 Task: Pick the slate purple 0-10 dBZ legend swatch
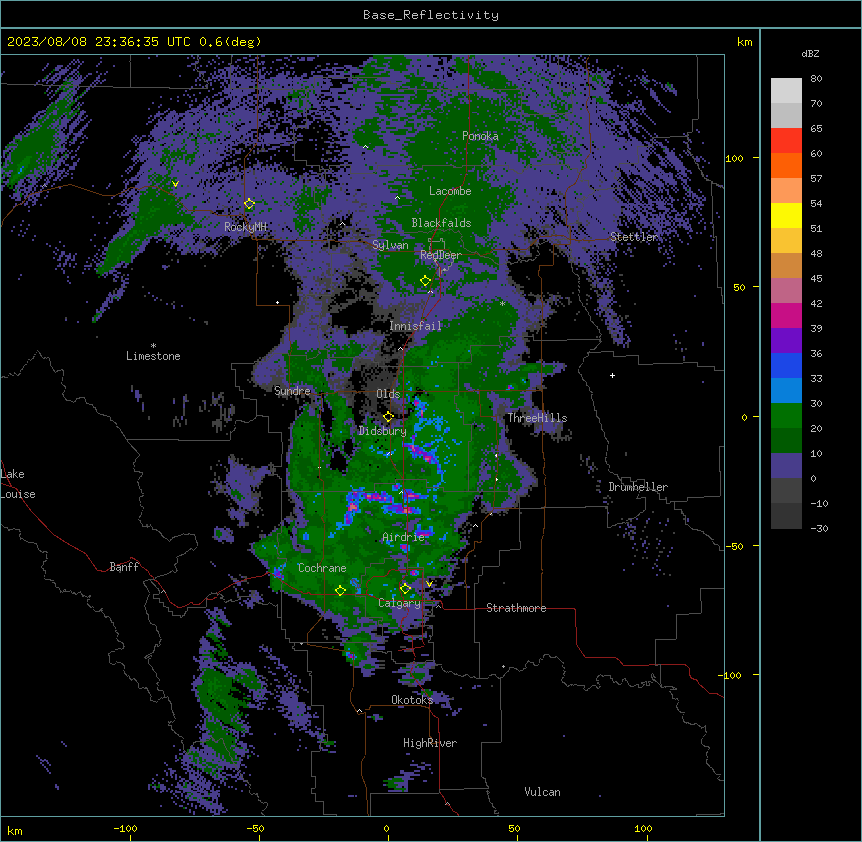786,466
